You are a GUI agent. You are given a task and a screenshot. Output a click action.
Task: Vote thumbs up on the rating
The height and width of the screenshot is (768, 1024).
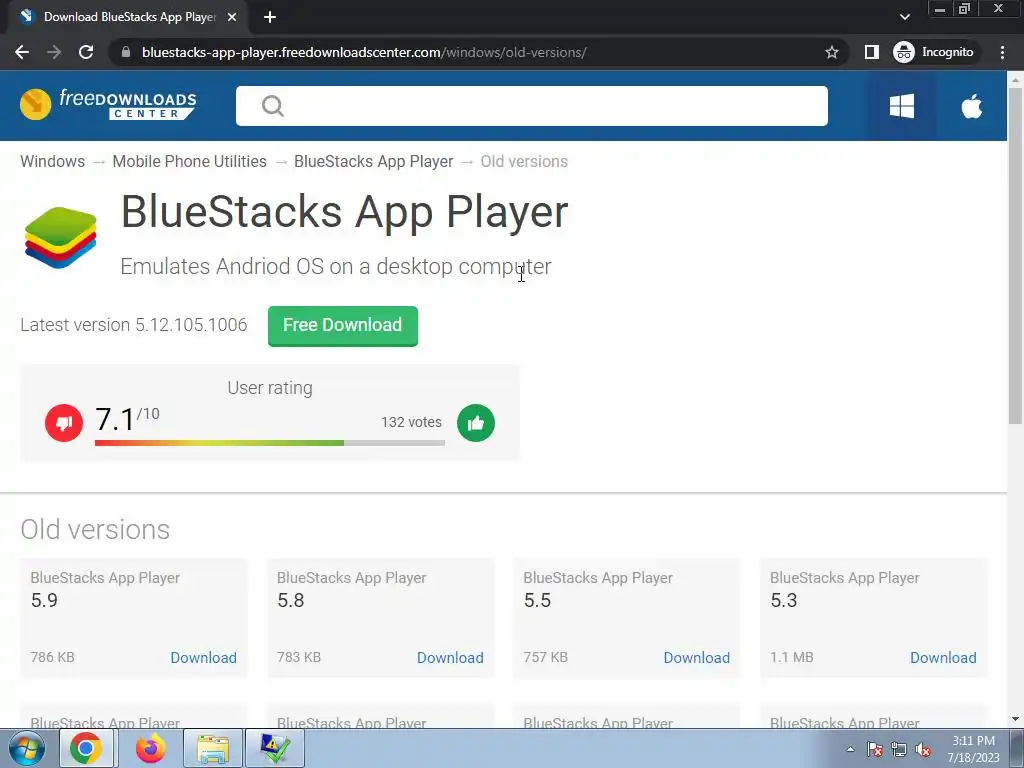[x=476, y=423]
